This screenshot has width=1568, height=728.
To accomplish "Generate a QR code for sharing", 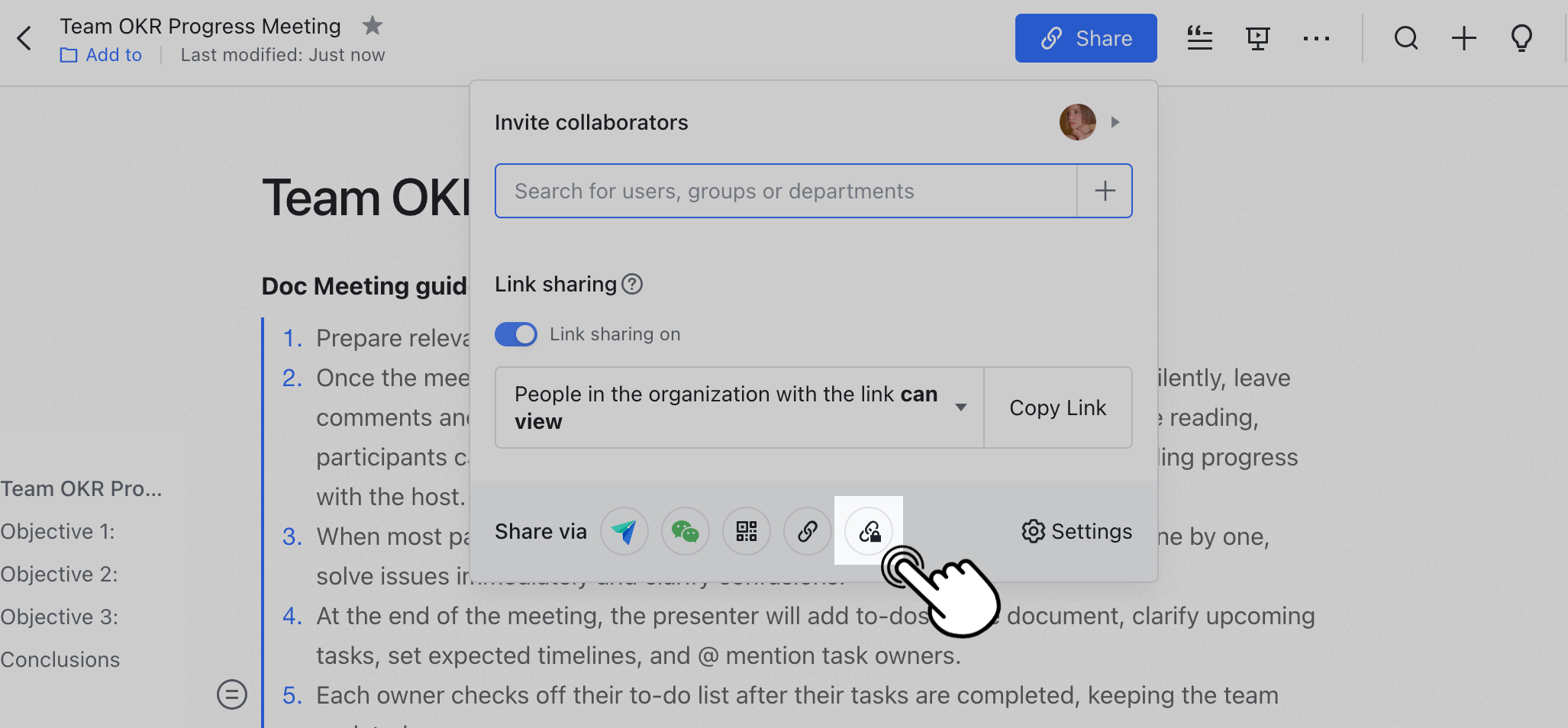I will point(746,531).
